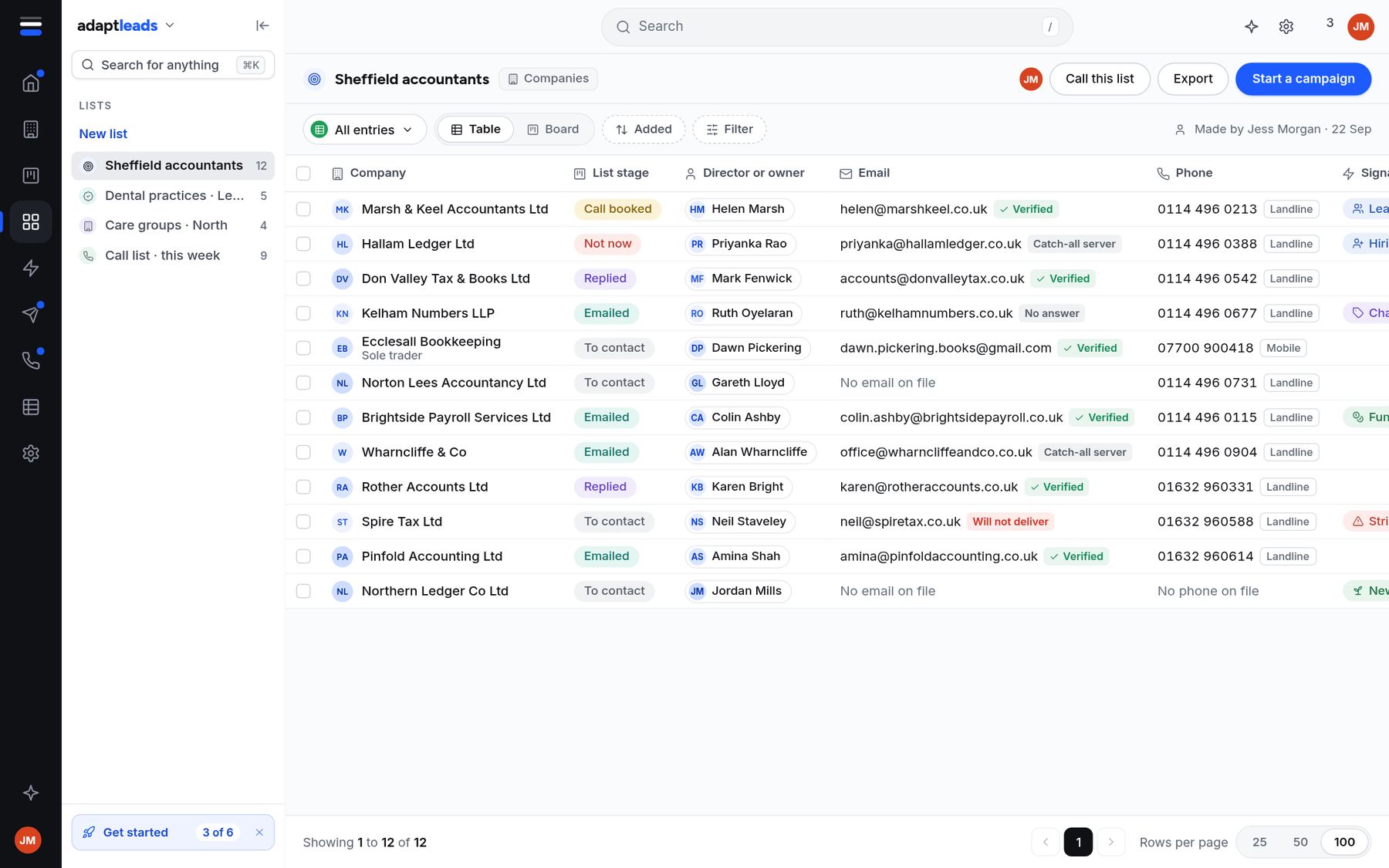Open Call list · this week

173,255
